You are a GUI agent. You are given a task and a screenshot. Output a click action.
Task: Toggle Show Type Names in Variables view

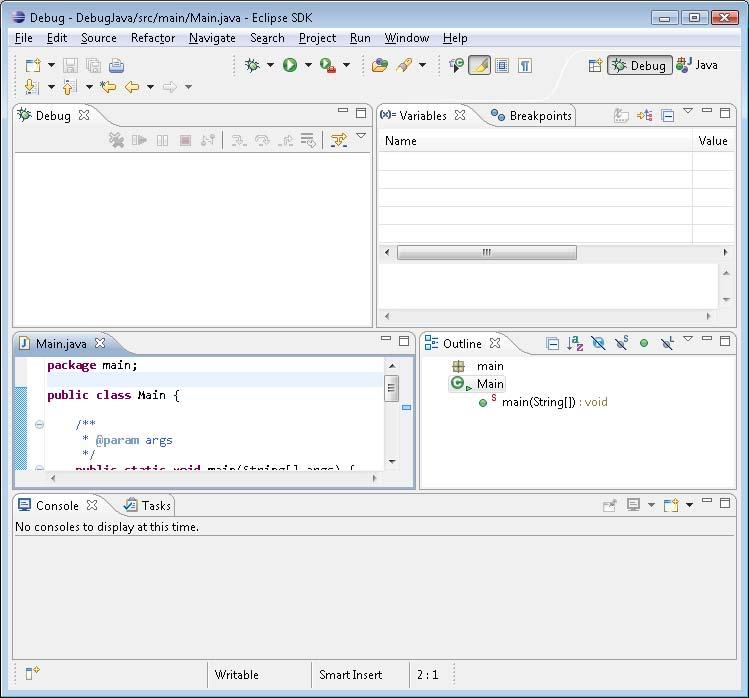[x=621, y=116]
